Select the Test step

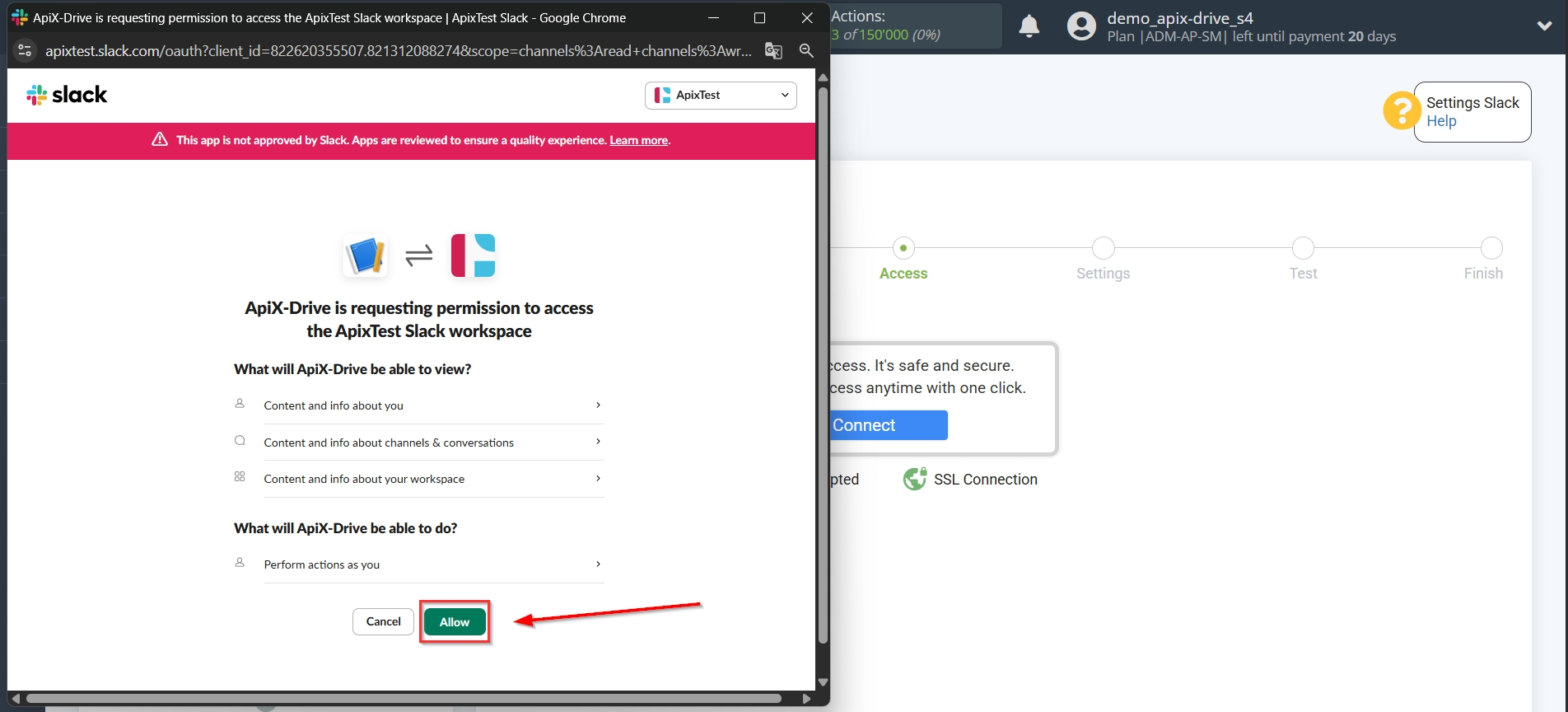pyautogui.click(x=1303, y=260)
